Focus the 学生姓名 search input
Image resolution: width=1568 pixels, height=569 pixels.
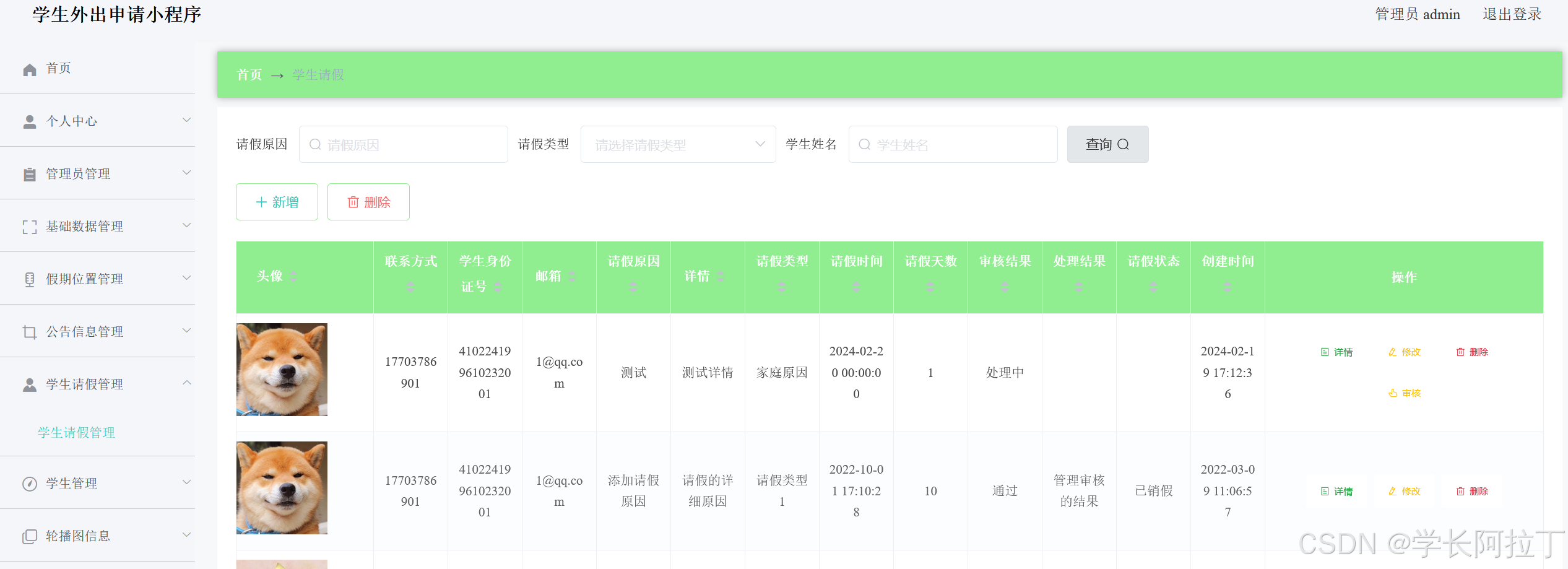click(953, 144)
